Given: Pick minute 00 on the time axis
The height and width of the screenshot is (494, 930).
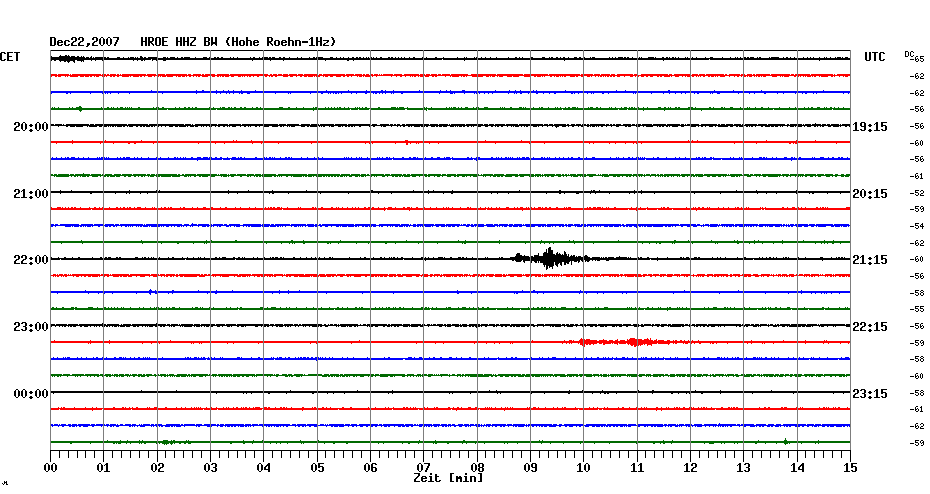Looking at the screenshot, I should pos(50,468).
